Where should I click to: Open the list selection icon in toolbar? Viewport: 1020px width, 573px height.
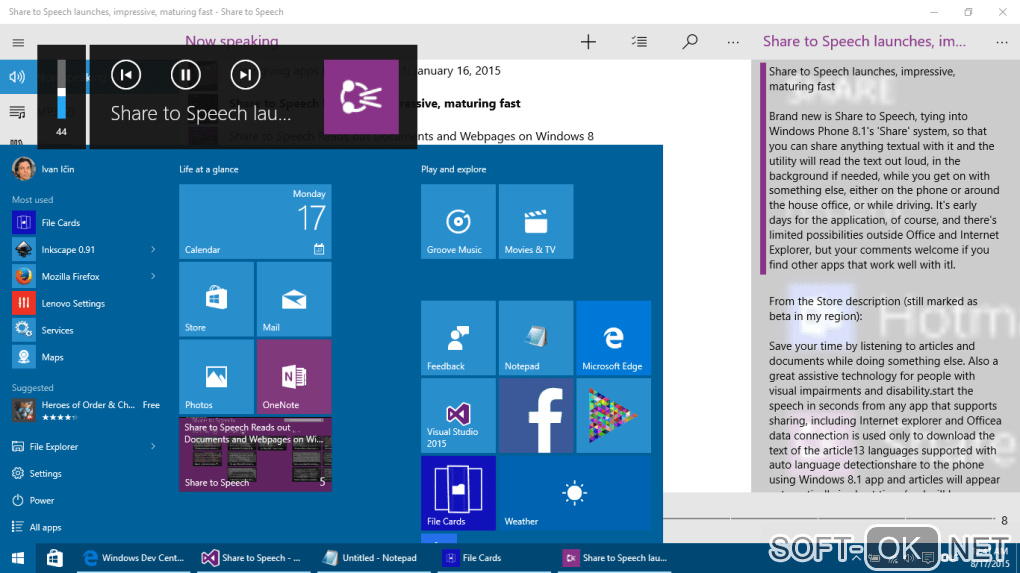click(639, 42)
